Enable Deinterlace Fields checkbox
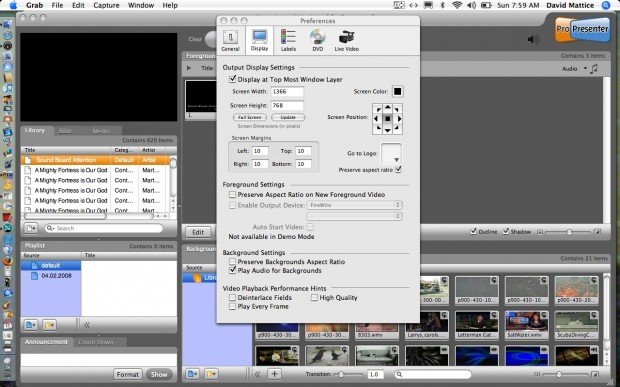Viewport: 620px width, 387px height. pyautogui.click(x=232, y=297)
